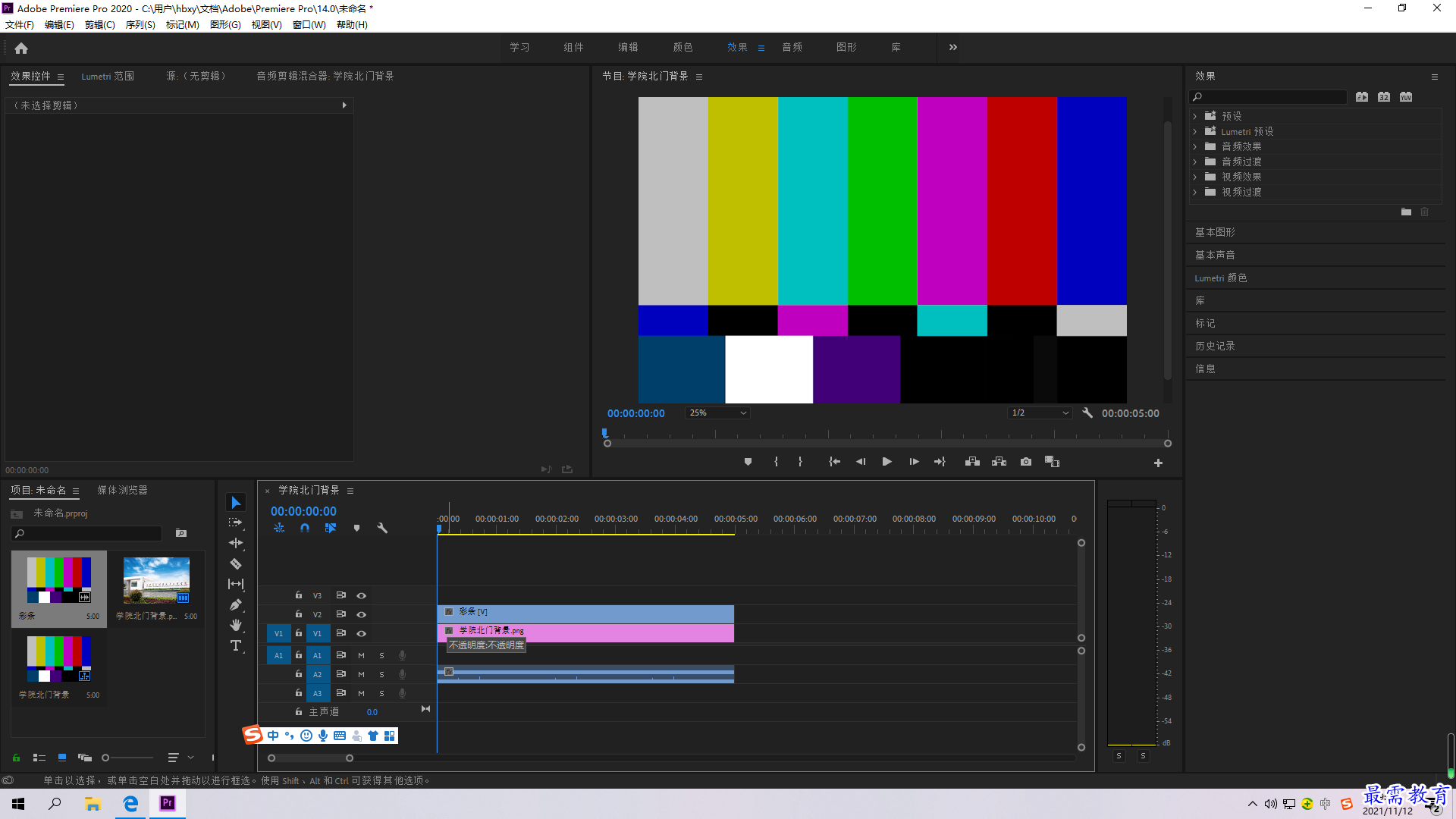Select the Selection tool arrow
This screenshot has width=1456, height=819.
point(236,503)
